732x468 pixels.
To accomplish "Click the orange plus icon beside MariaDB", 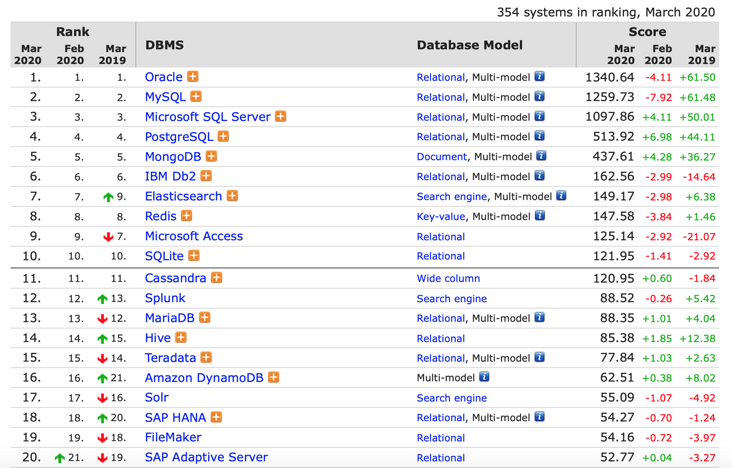I will [205, 318].
